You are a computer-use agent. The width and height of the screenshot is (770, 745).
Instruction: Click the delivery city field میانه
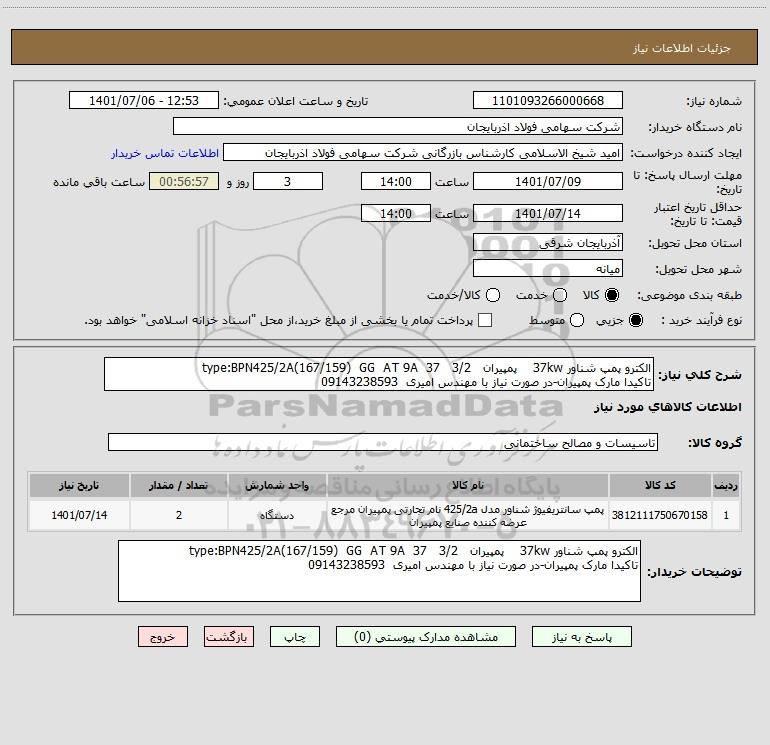click(x=548, y=269)
